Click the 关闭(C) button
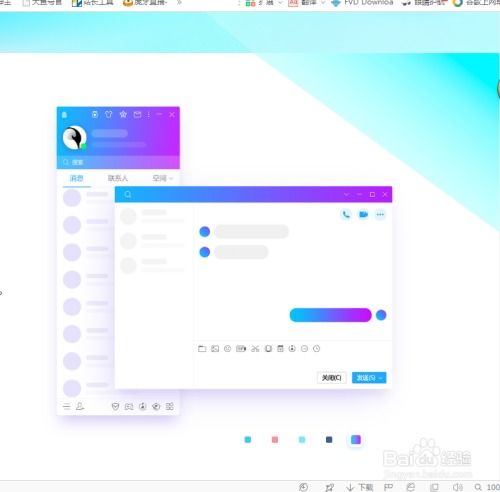 (x=331, y=378)
